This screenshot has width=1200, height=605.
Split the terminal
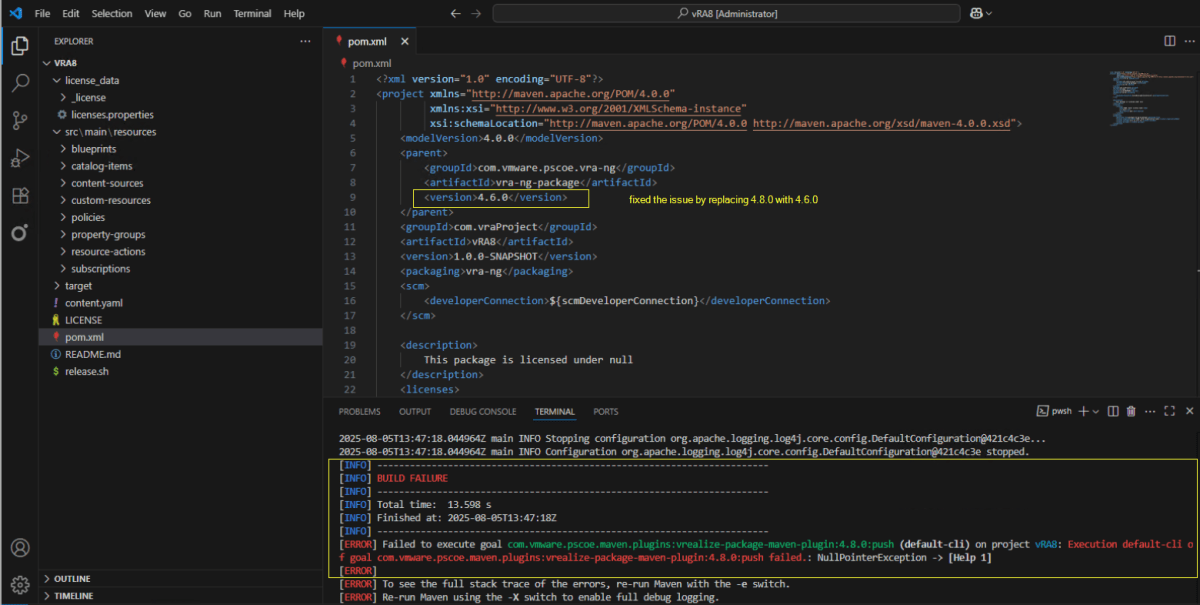pos(1114,411)
